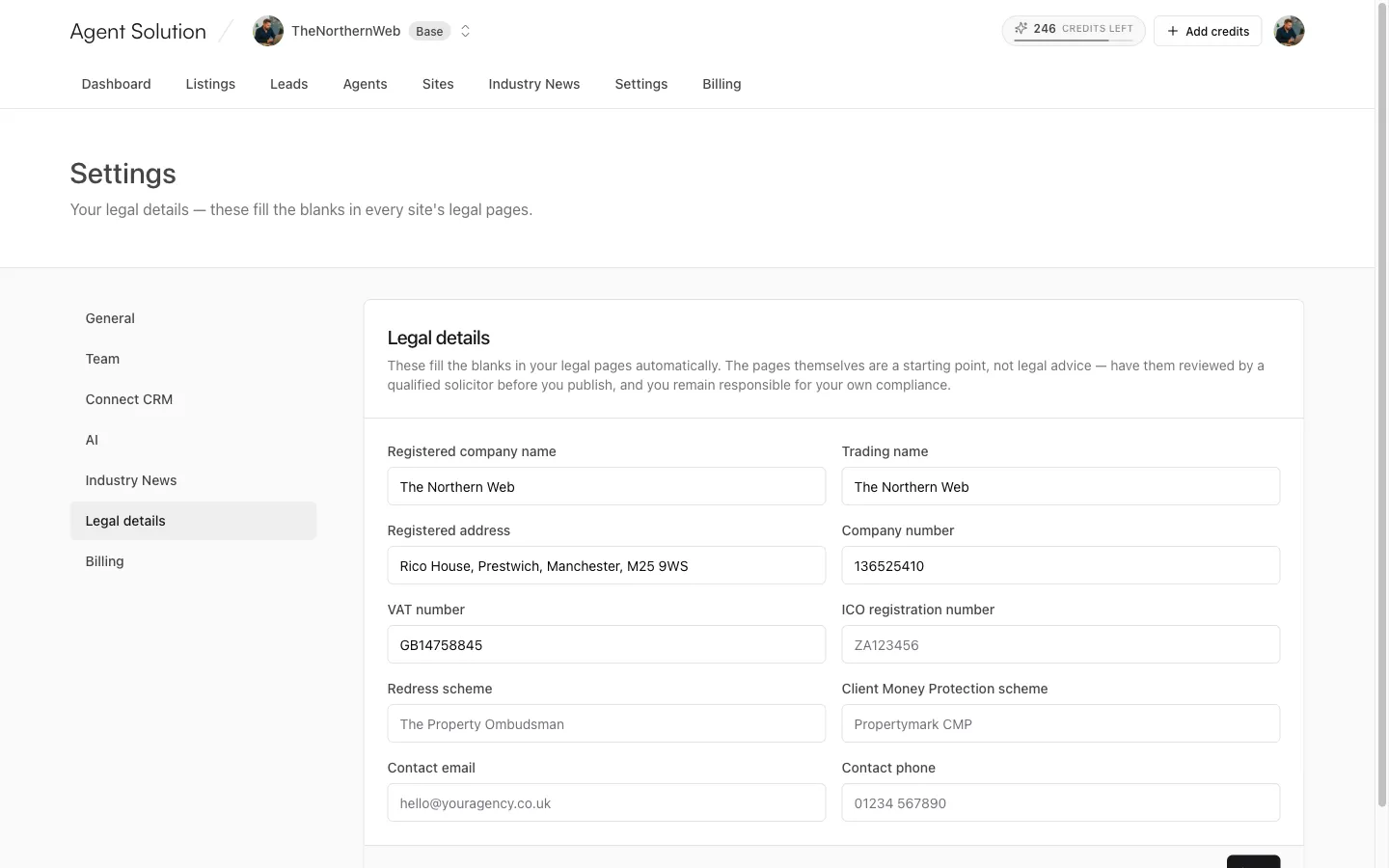Image resolution: width=1389 pixels, height=868 pixels.
Task: Go to the Sites tab
Action: coord(438,84)
